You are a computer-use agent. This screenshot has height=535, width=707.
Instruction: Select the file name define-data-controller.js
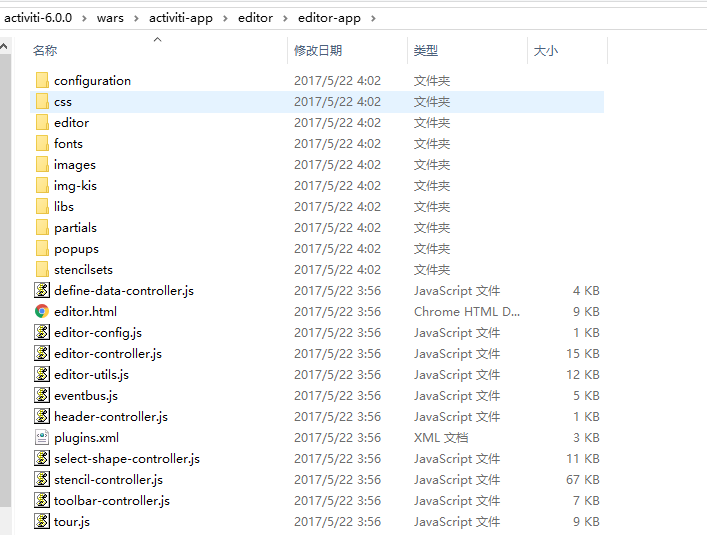124,291
